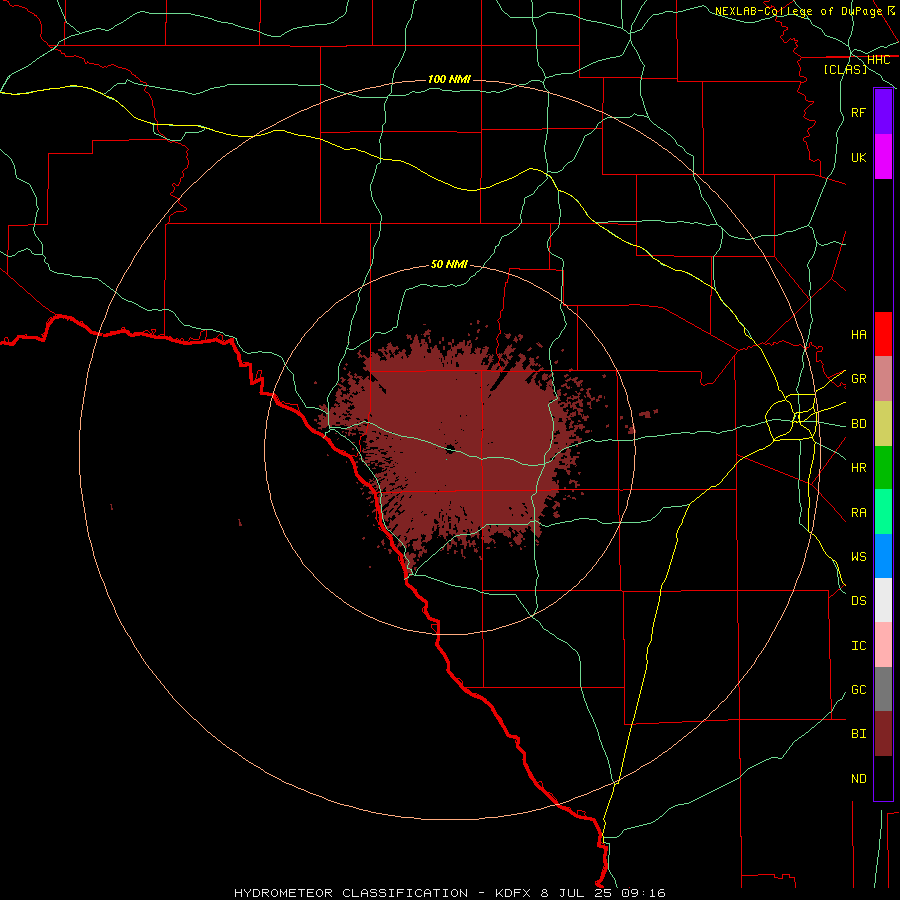Click the HR heavy rain green swatch
900x900 pixels.
pyautogui.click(x=883, y=468)
